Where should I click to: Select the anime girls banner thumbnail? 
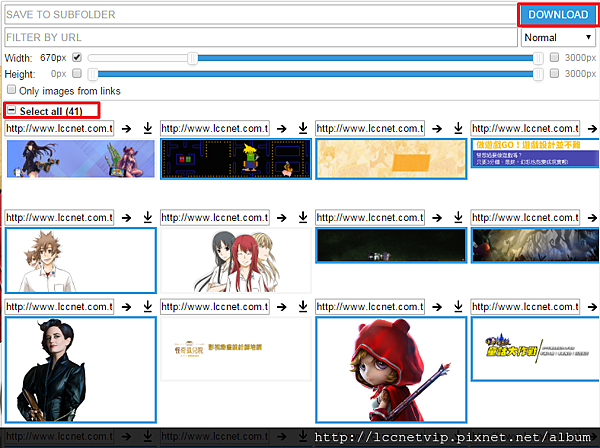(x=81, y=158)
